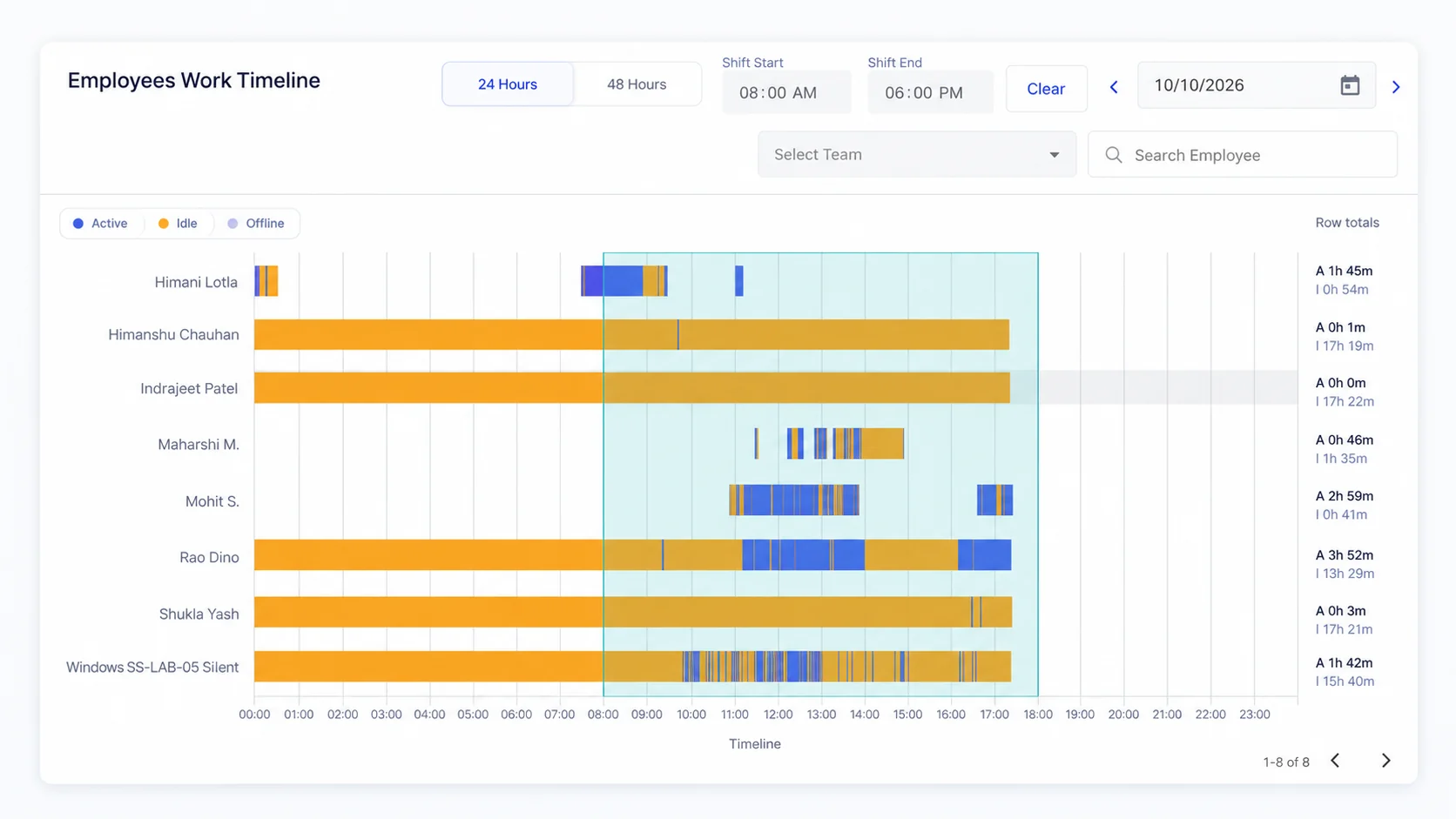The height and width of the screenshot is (819, 1456).
Task: Go to next date with right chevron
Action: click(1396, 87)
